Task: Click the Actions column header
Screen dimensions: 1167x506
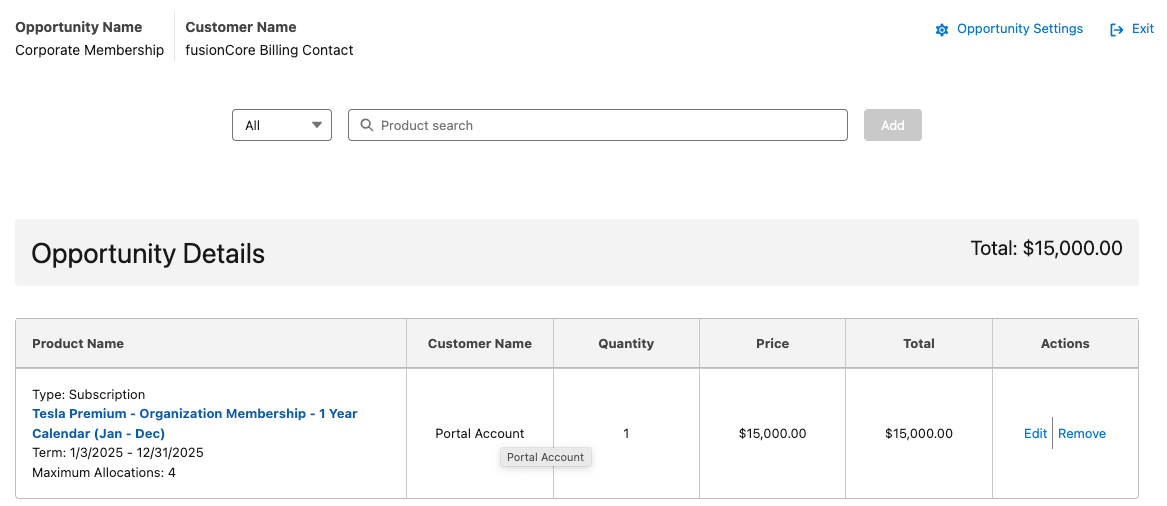Action: point(1065,343)
